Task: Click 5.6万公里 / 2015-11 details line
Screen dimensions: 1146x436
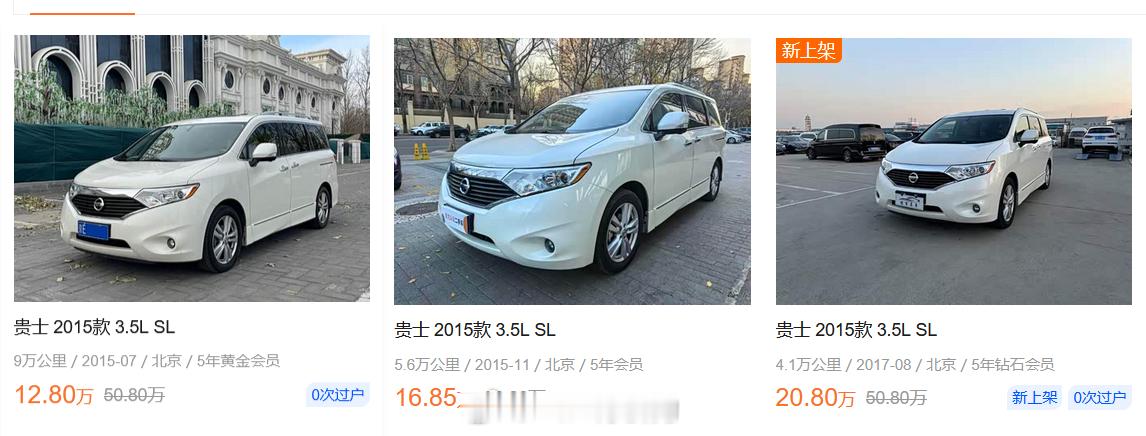Action: pos(519,364)
